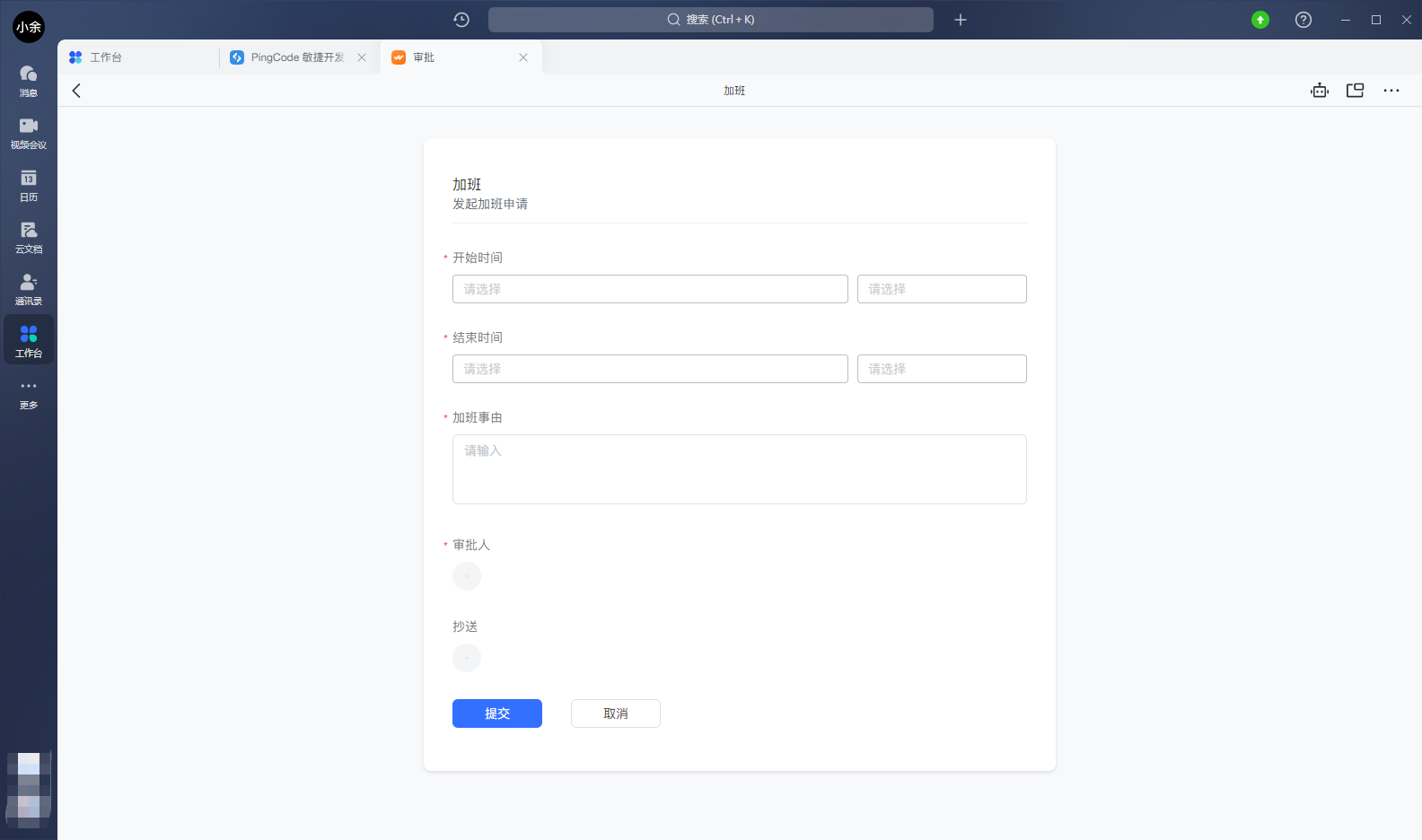Close the 审批 tab
Image resolution: width=1422 pixels, height=840 pixels.
(523, 57)
